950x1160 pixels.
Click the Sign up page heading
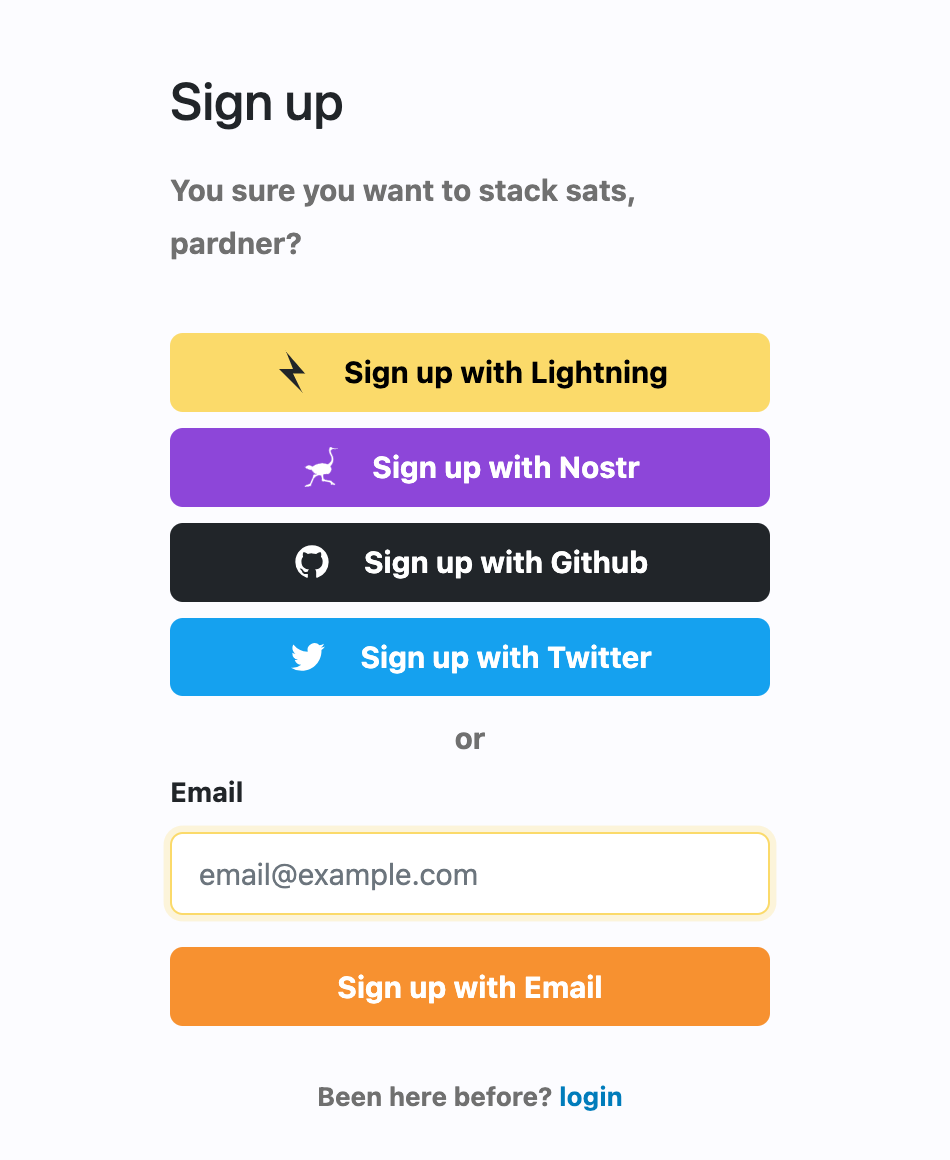tap(257, 103)
